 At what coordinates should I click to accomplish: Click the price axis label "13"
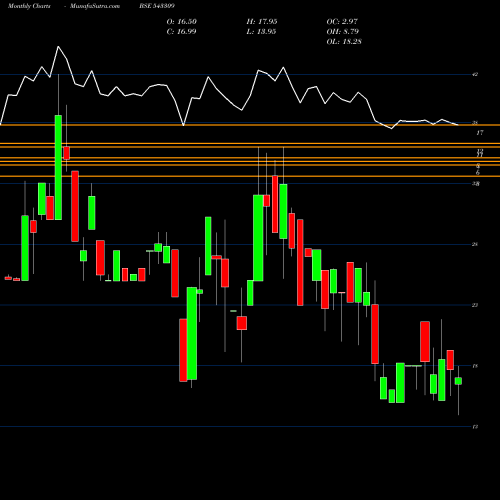pyautogui.click(x=475, y=427)
